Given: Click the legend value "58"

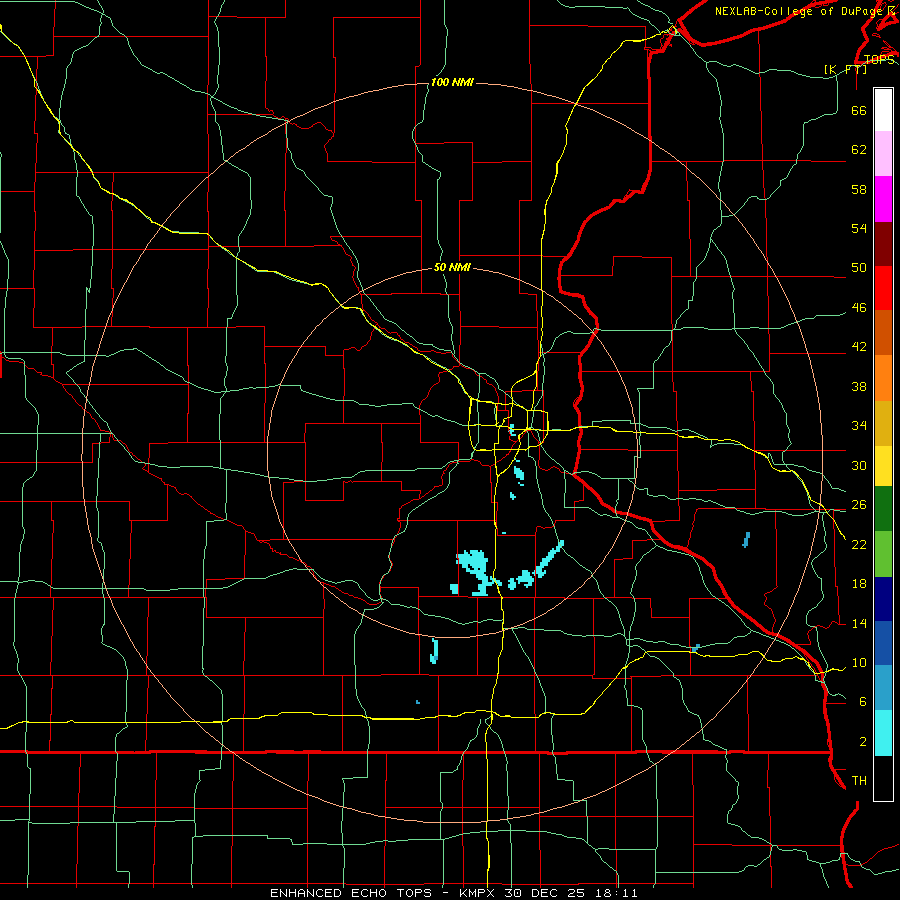Looking at the screenshot, I should coord(859,189).
